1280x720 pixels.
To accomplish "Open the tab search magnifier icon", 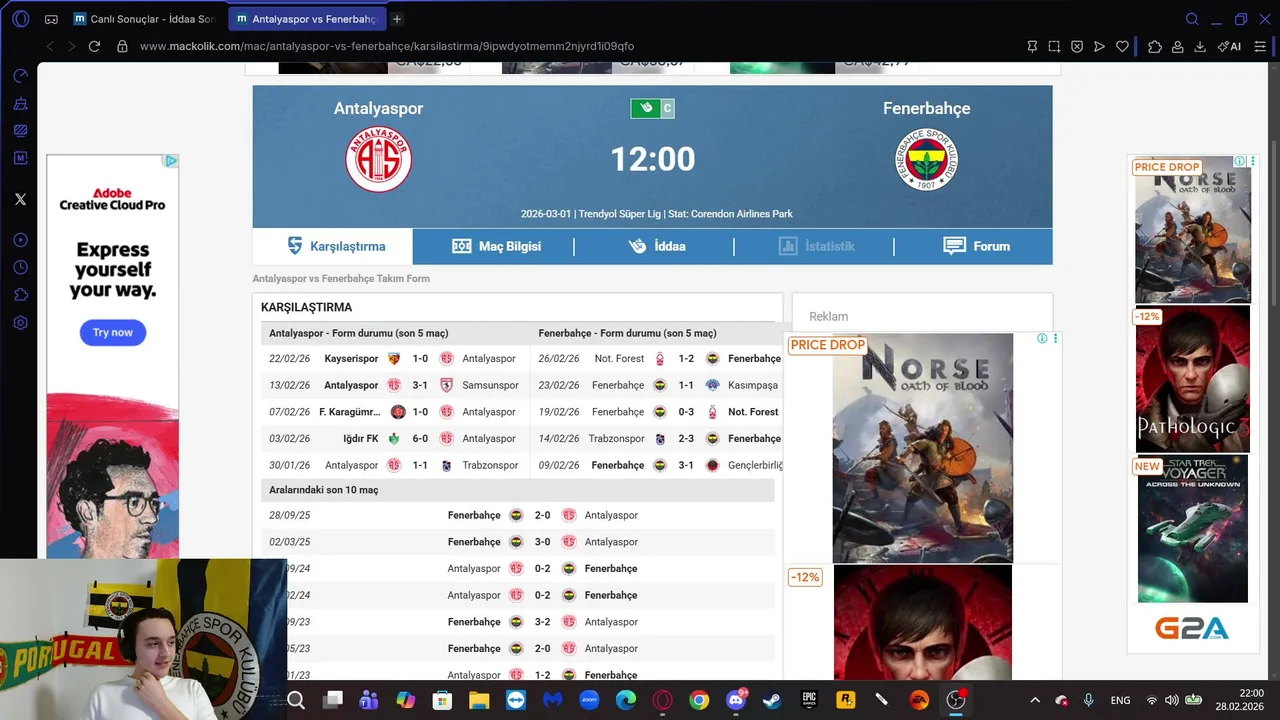I will 1192,19.
